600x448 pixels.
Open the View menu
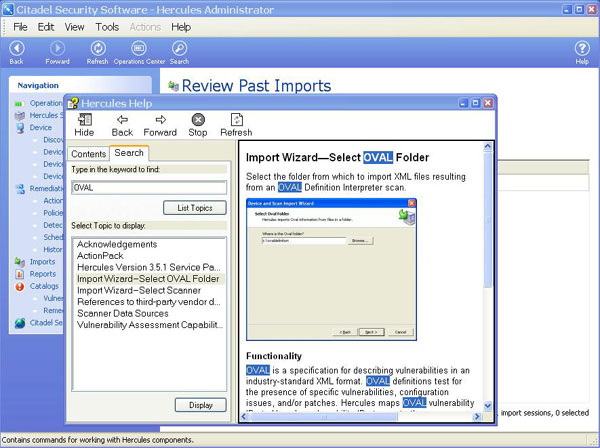[75, 27]
